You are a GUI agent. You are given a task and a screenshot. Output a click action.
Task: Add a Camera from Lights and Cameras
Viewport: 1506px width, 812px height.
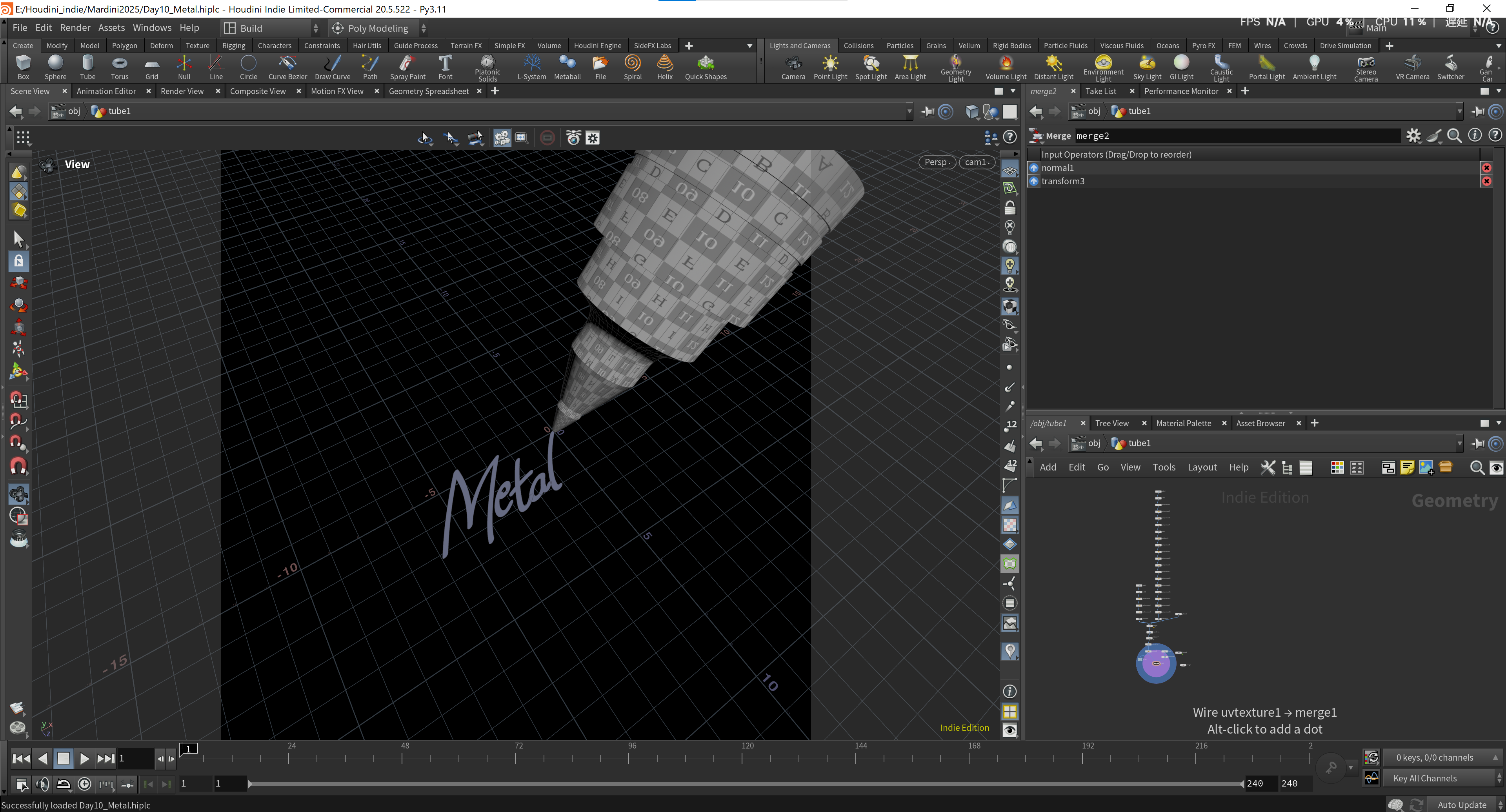(793, 67)
